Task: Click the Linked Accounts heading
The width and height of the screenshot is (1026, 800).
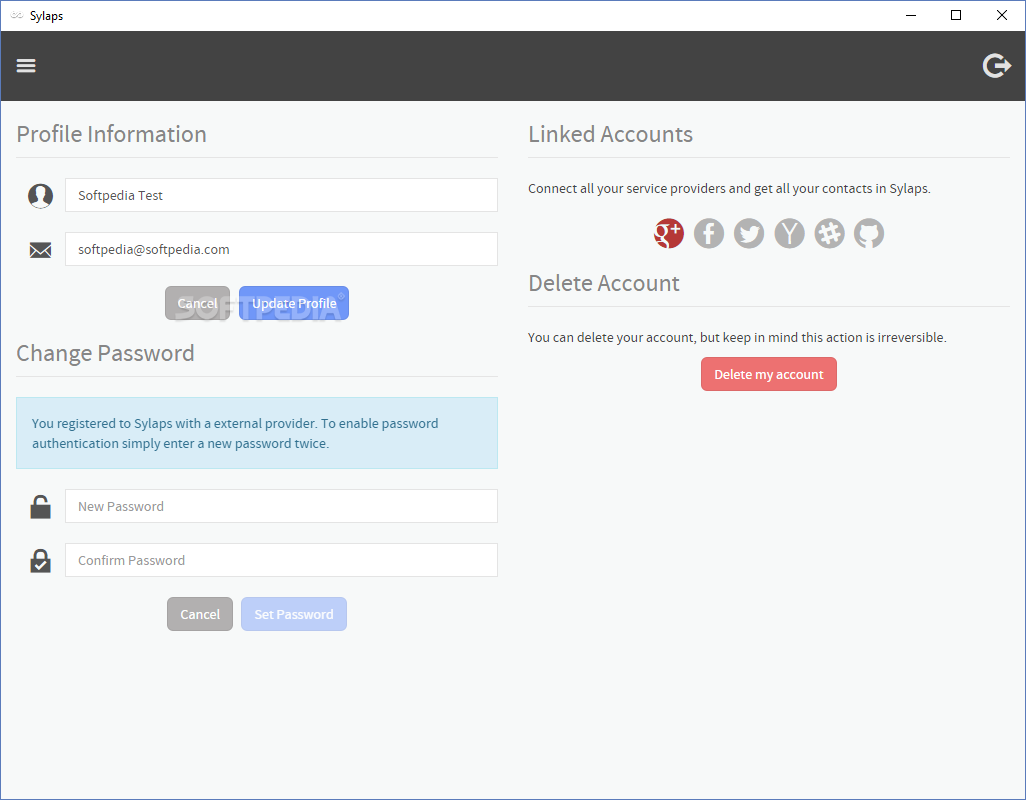Action: click(x=610, y=134)
